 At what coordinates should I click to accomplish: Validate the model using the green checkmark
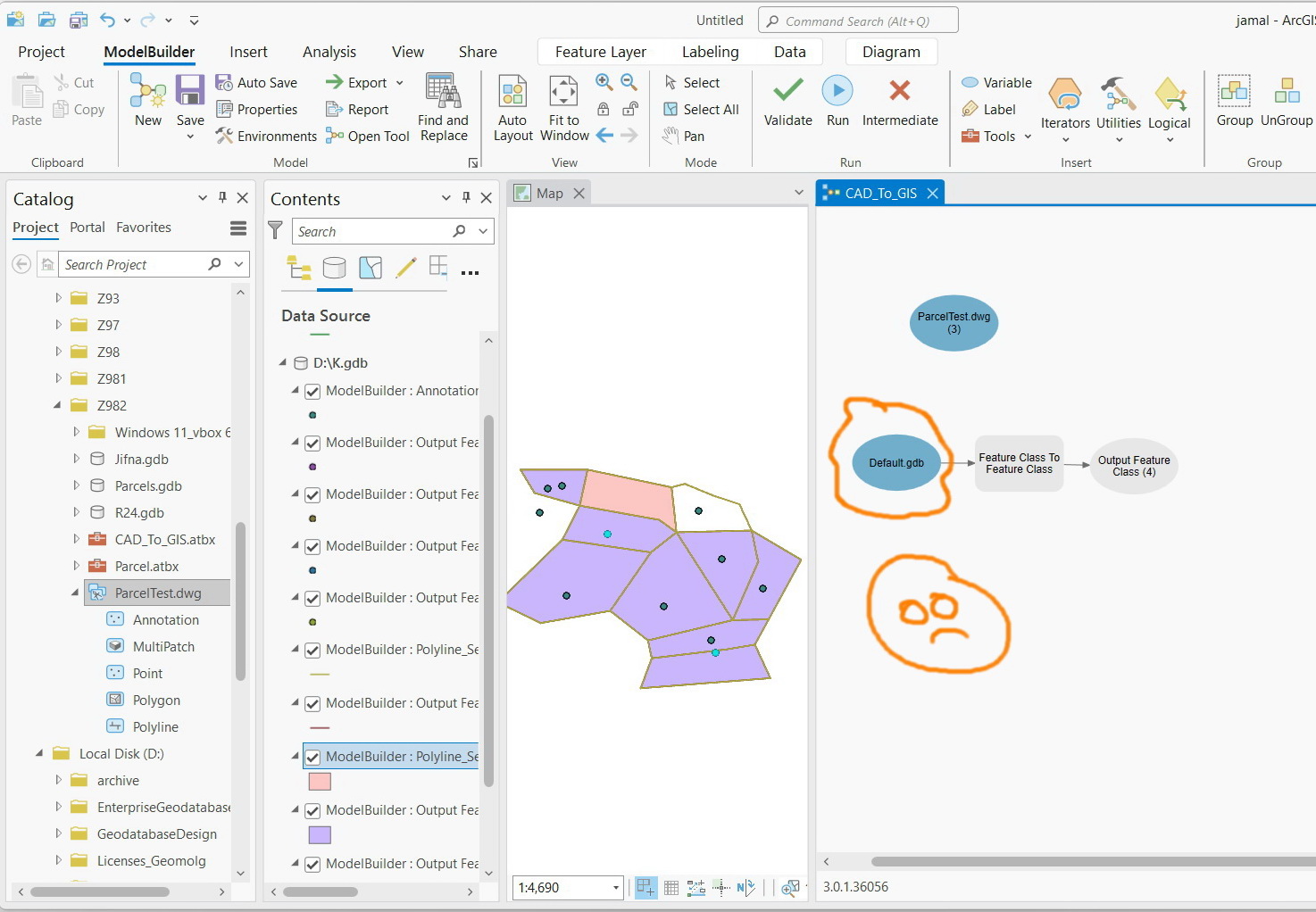786,100
